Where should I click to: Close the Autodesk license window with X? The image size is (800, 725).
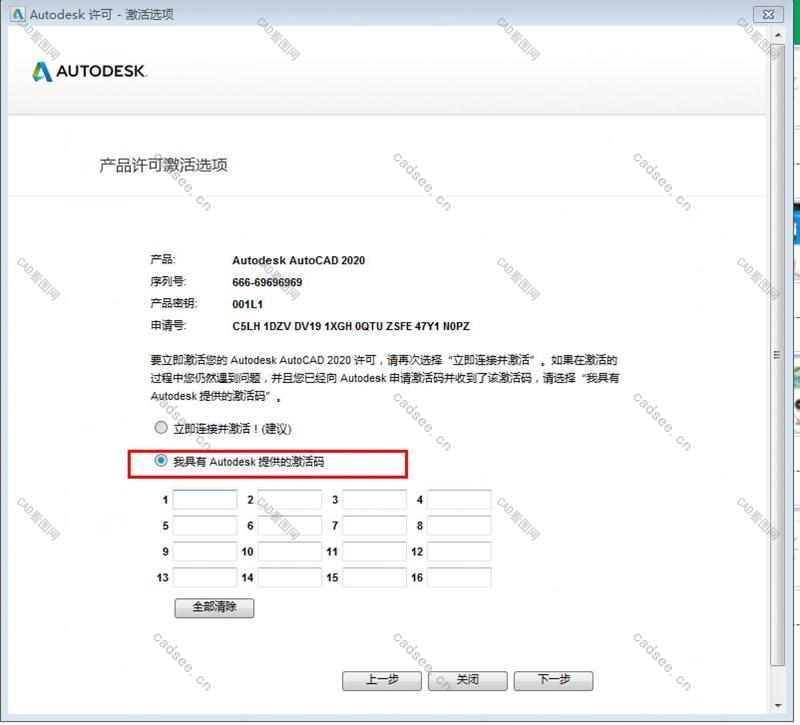[768, 14]
